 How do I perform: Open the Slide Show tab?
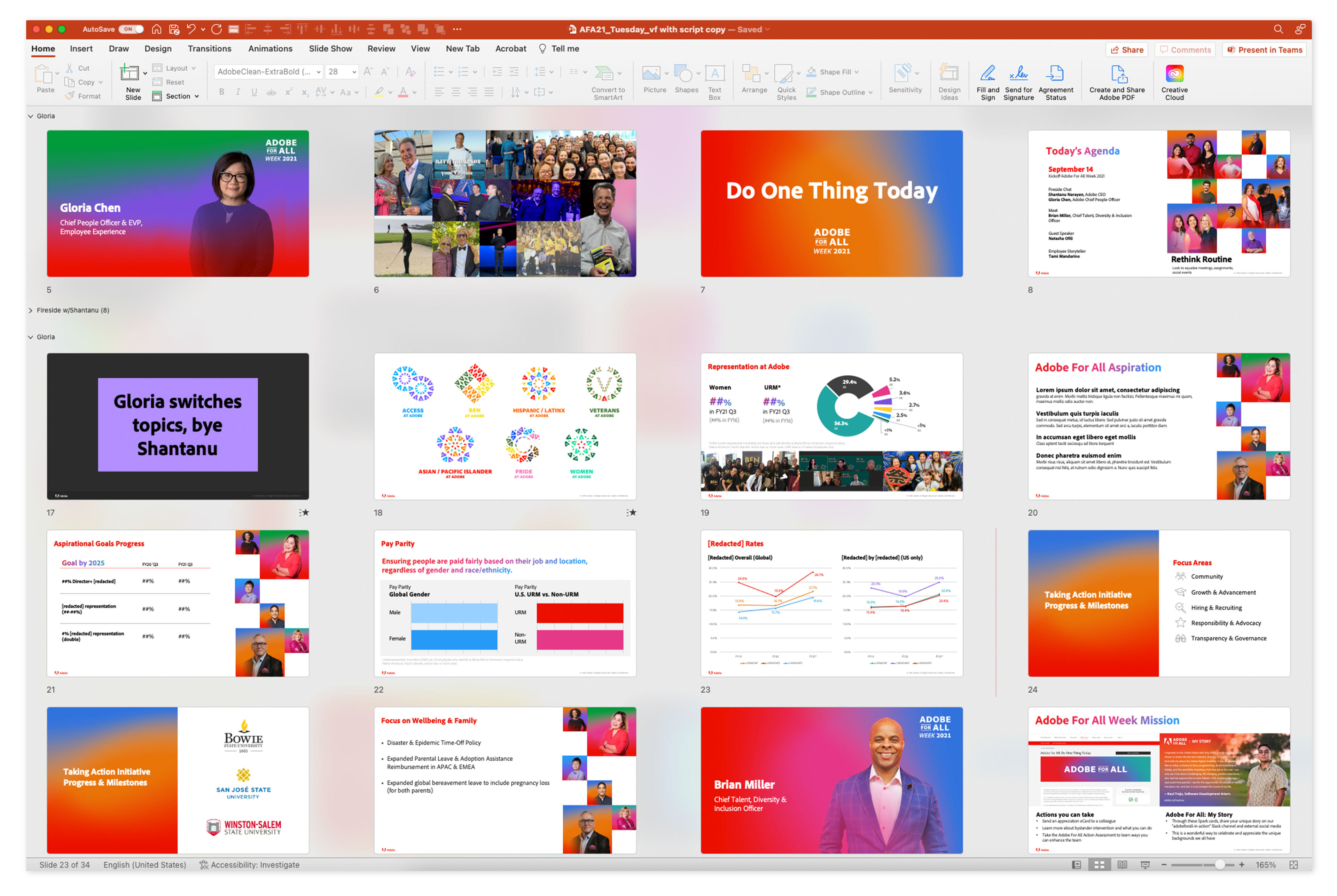click(330, 49)
